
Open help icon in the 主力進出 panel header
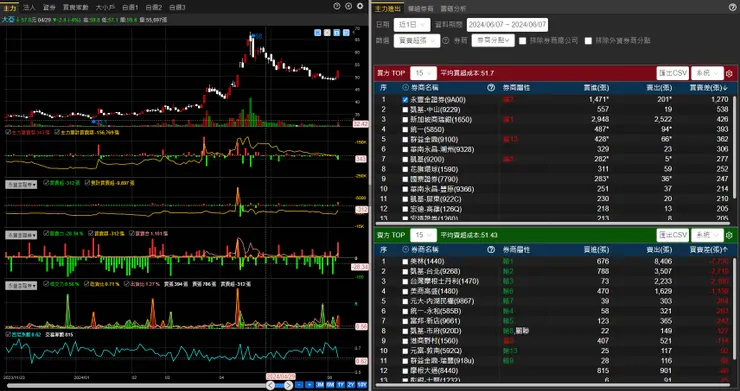[x=732, y=7]
